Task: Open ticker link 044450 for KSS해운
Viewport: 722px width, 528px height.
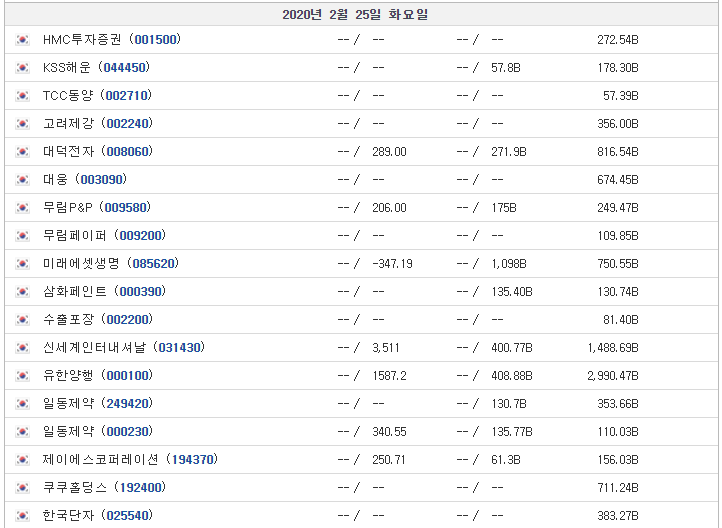Action: (124, 68)
